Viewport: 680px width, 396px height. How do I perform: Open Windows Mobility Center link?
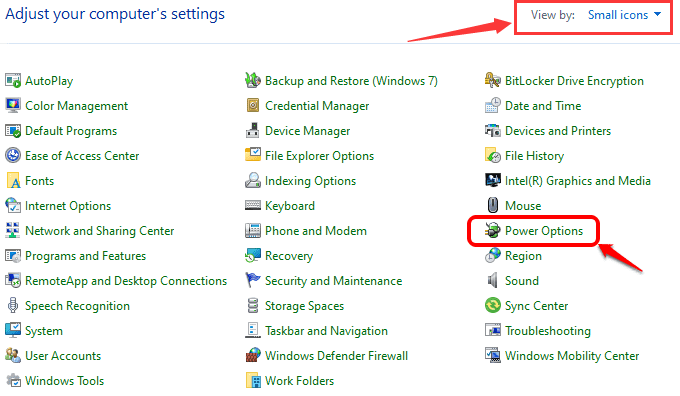coord(572,356)
